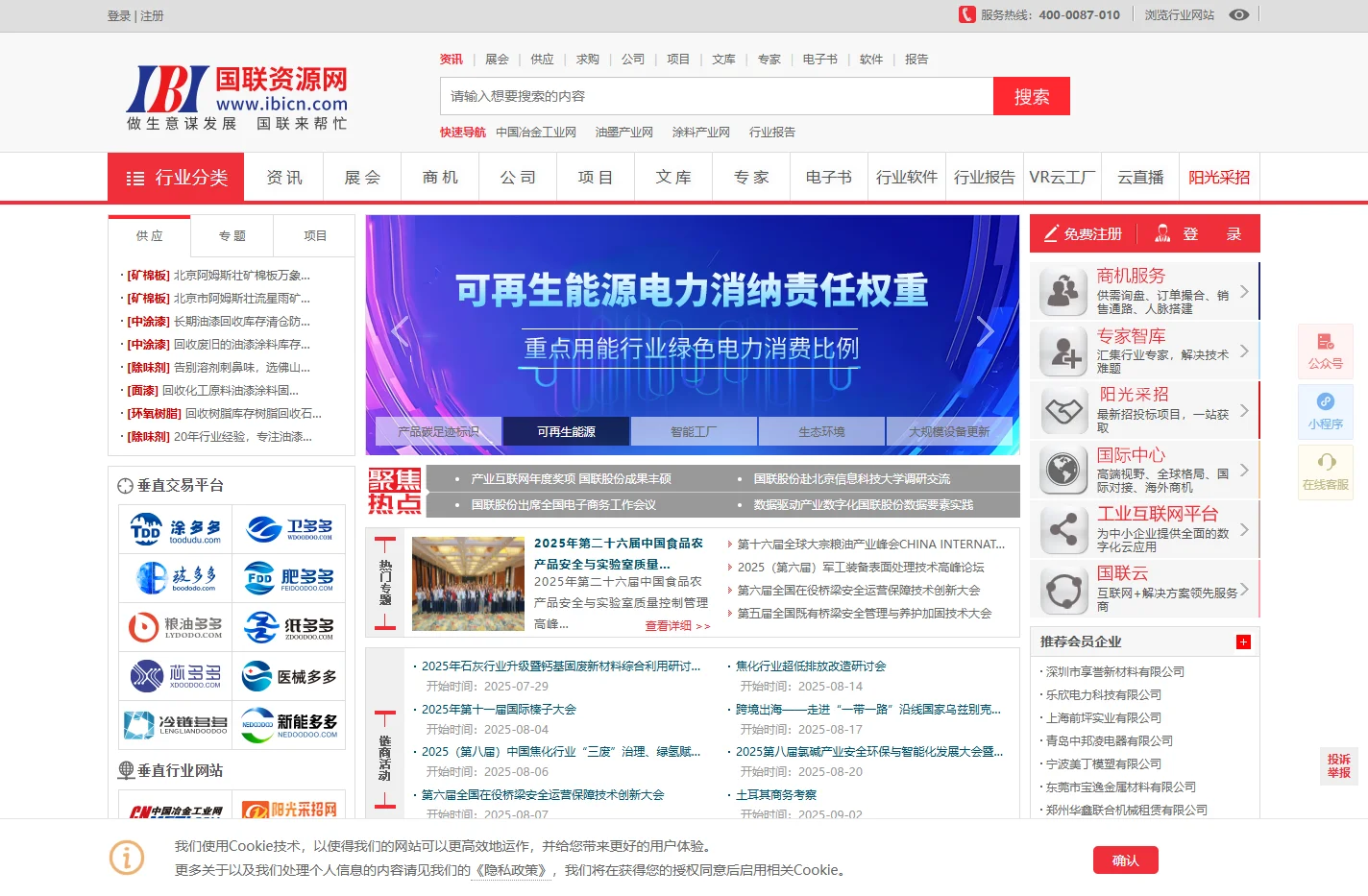Viewport: 1368px width, 896px height.
Task: Open the 商机 navigation menu item
Action: coord(440,178)
